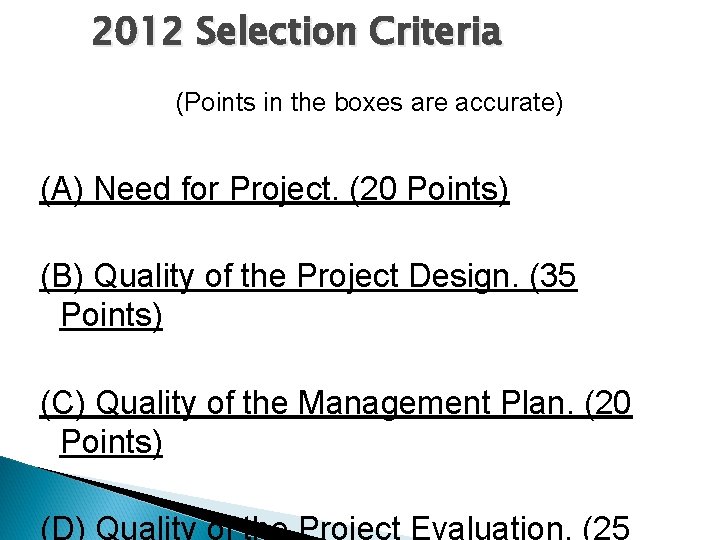Click the (D) marker
Screen dimensions: 720x540
63,527
